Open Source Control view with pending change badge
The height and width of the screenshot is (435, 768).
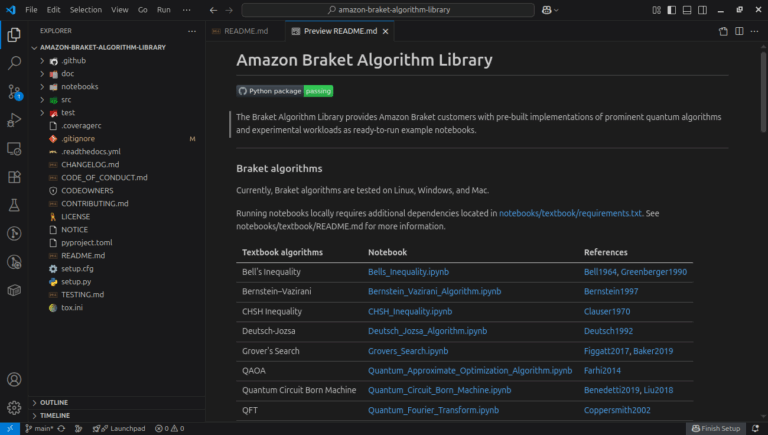click(14, 91)
